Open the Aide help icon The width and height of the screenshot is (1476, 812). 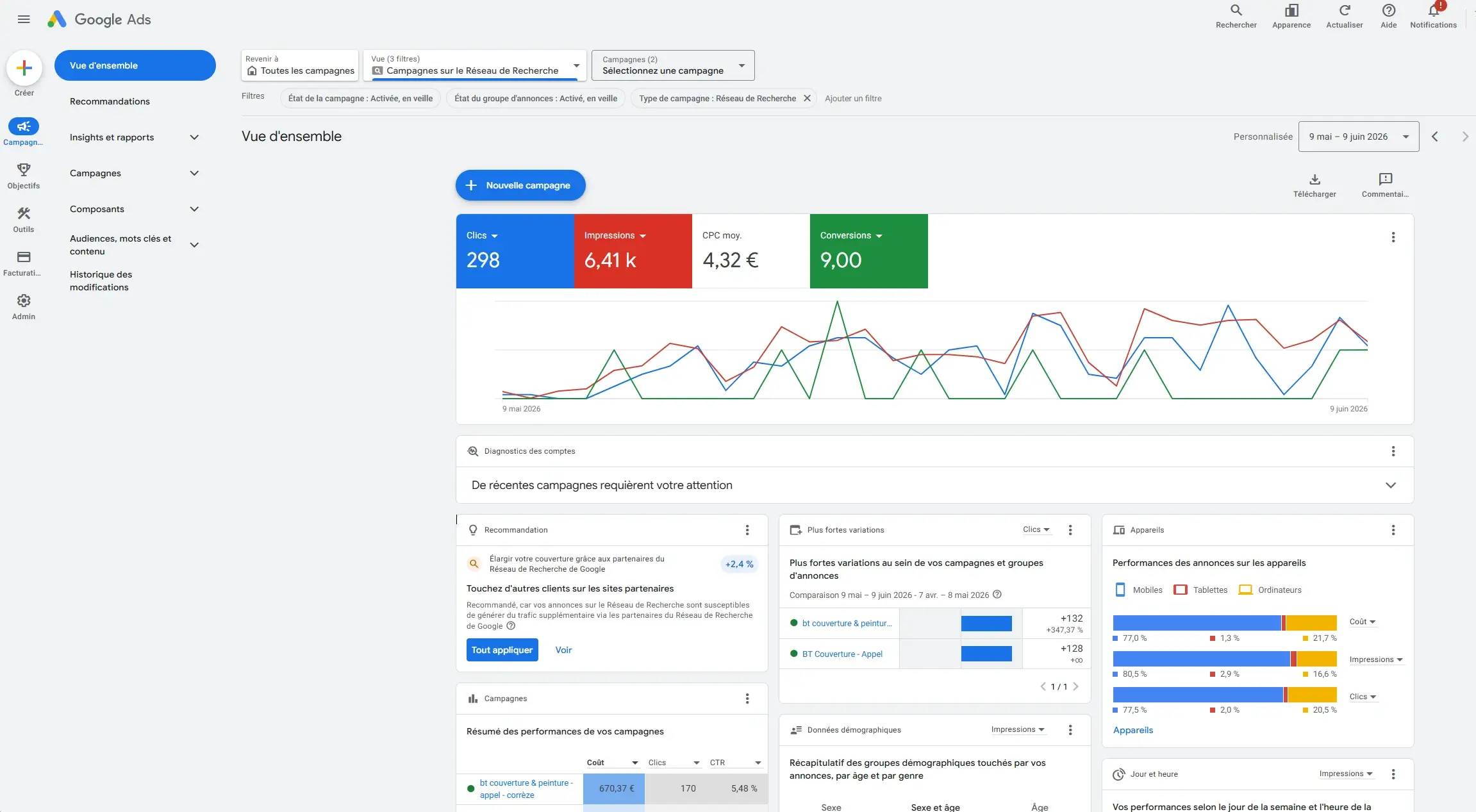pos(1389,11)
